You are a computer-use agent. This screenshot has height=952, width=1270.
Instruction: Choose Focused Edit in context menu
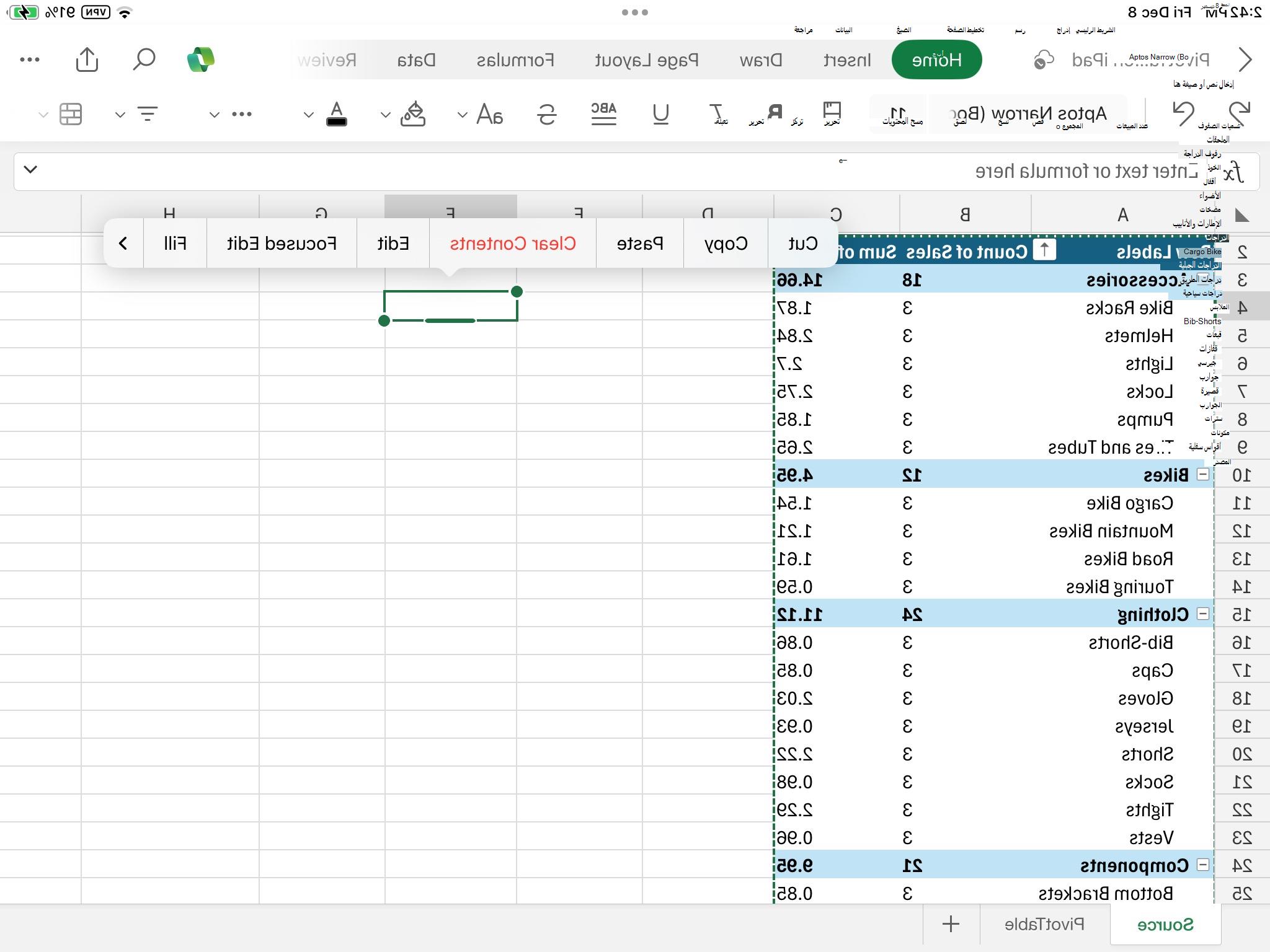click(x=282, y=244)
